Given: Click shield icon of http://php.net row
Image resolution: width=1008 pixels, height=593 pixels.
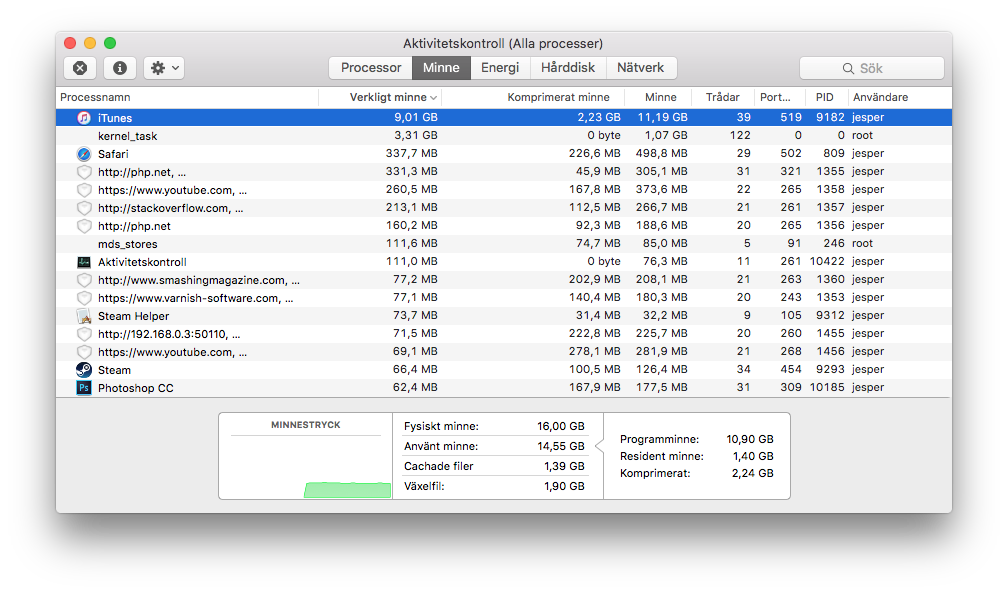Looking at the screenshot, I should point(84,226).
